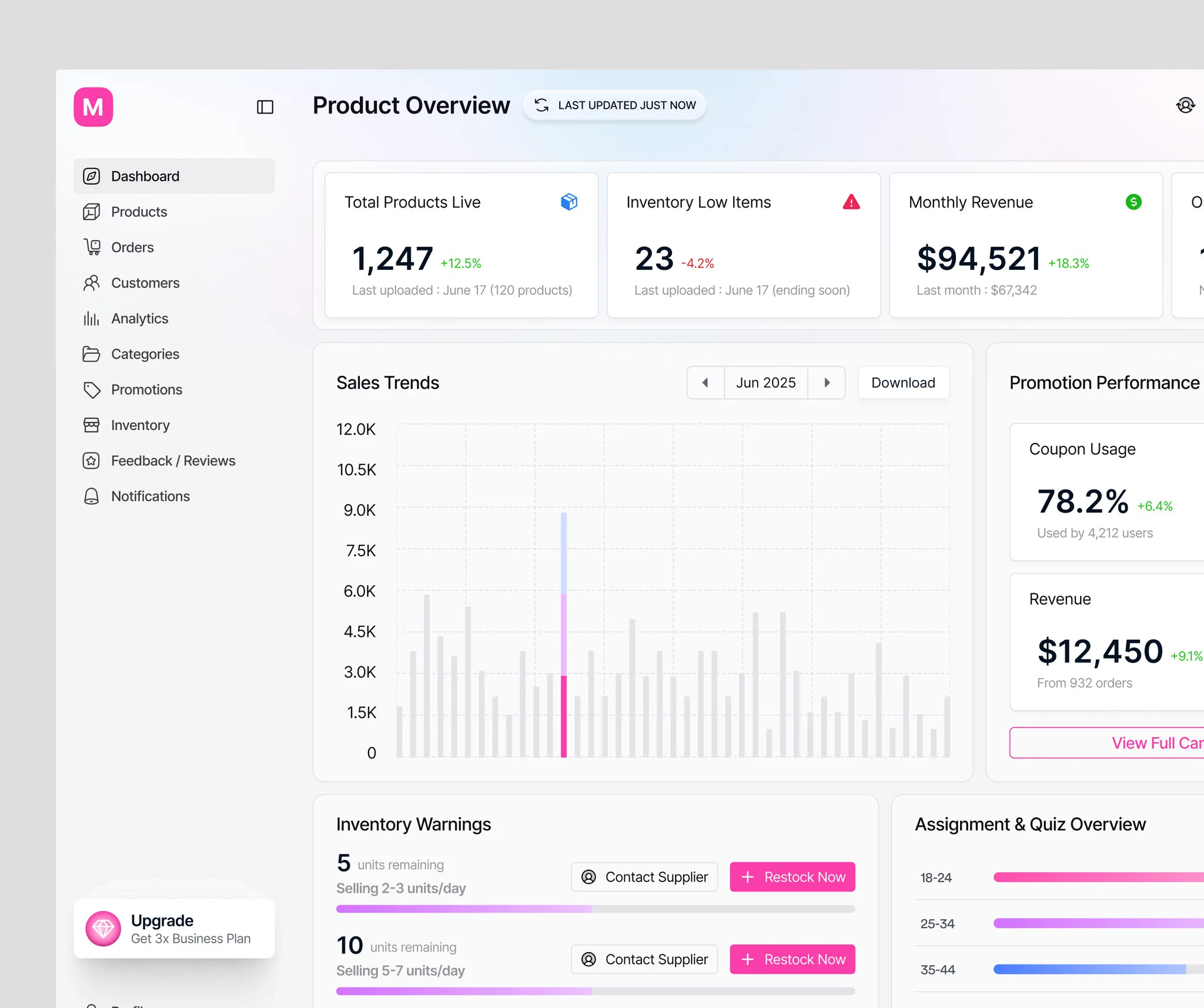Click the green dollar icon in Monthly Revenue

(x=1133, y=202)
